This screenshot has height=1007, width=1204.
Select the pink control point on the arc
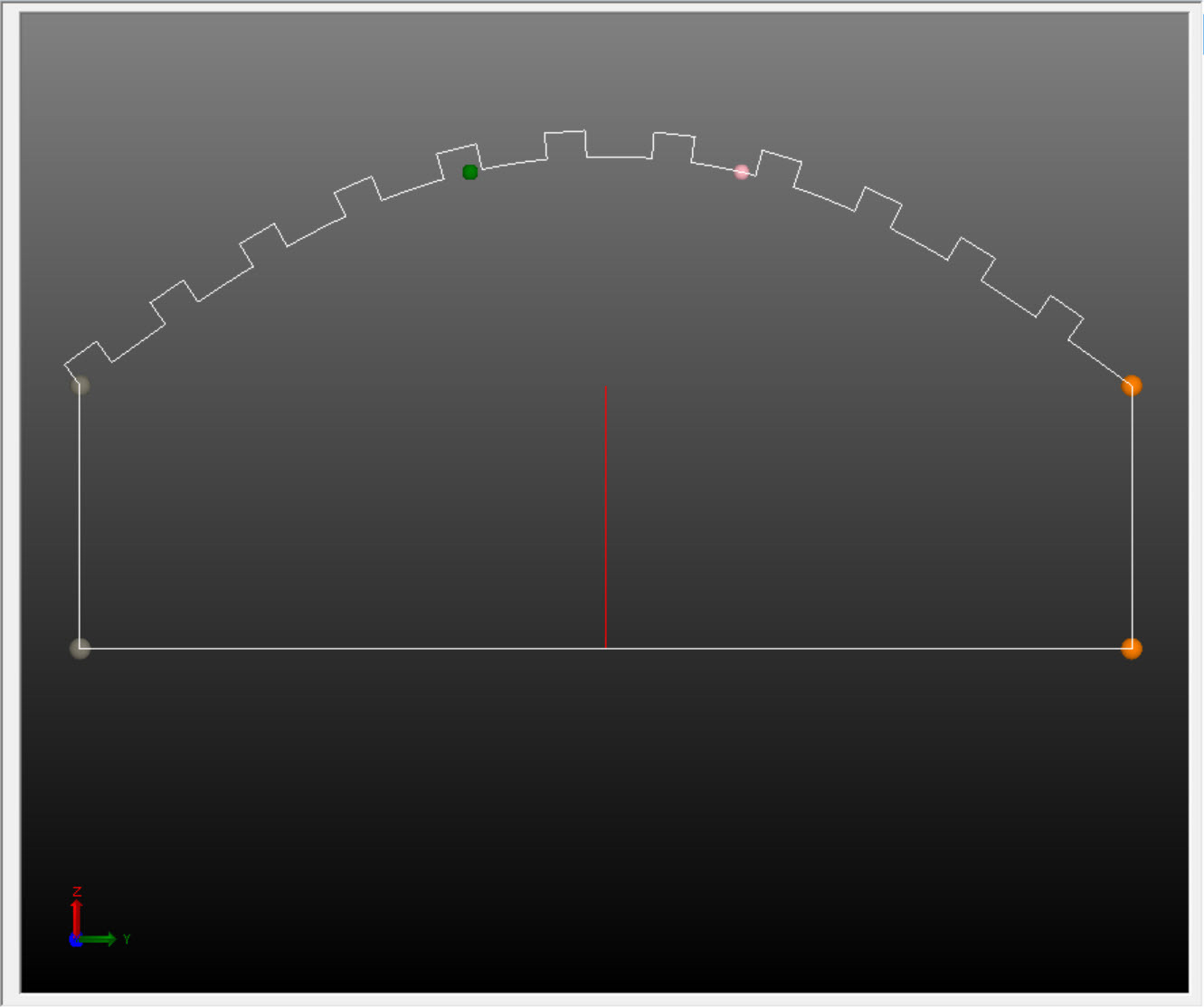click(742, 172)
